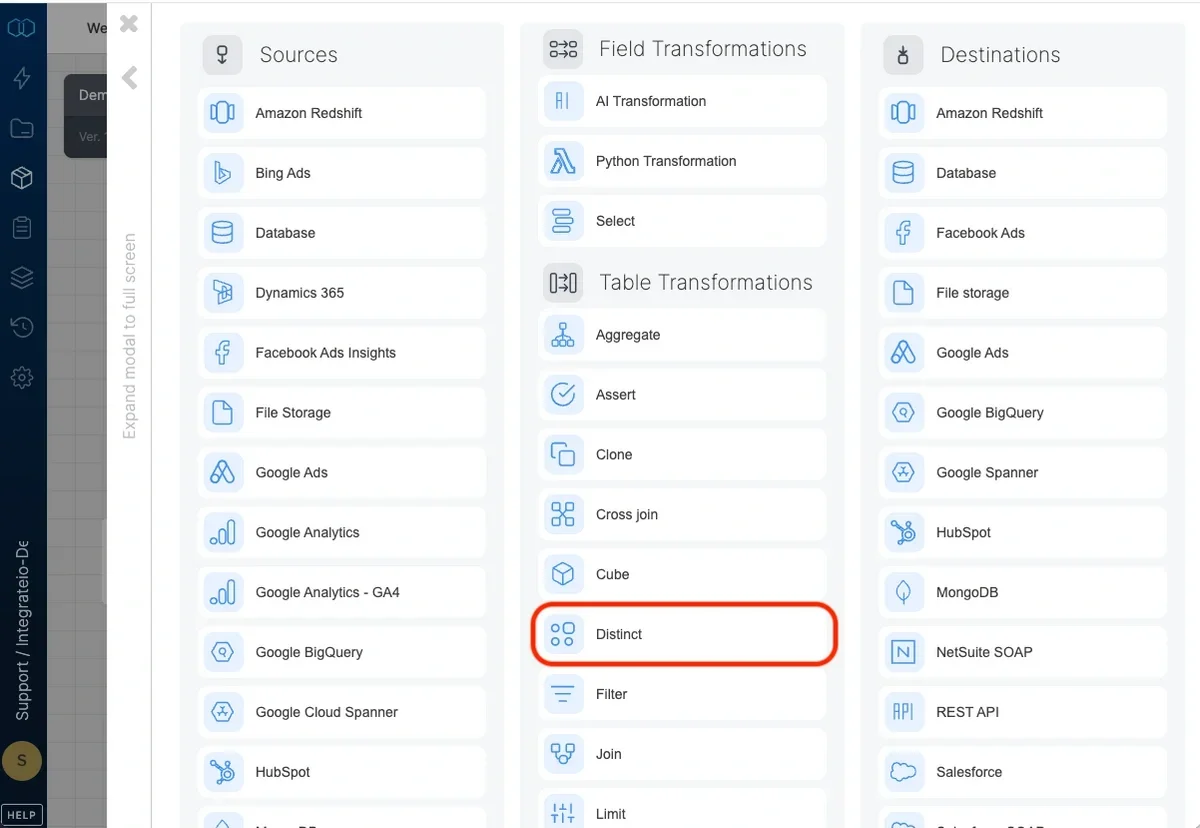
Task: Click the Destinations heading icon
Action: (903, 55)
